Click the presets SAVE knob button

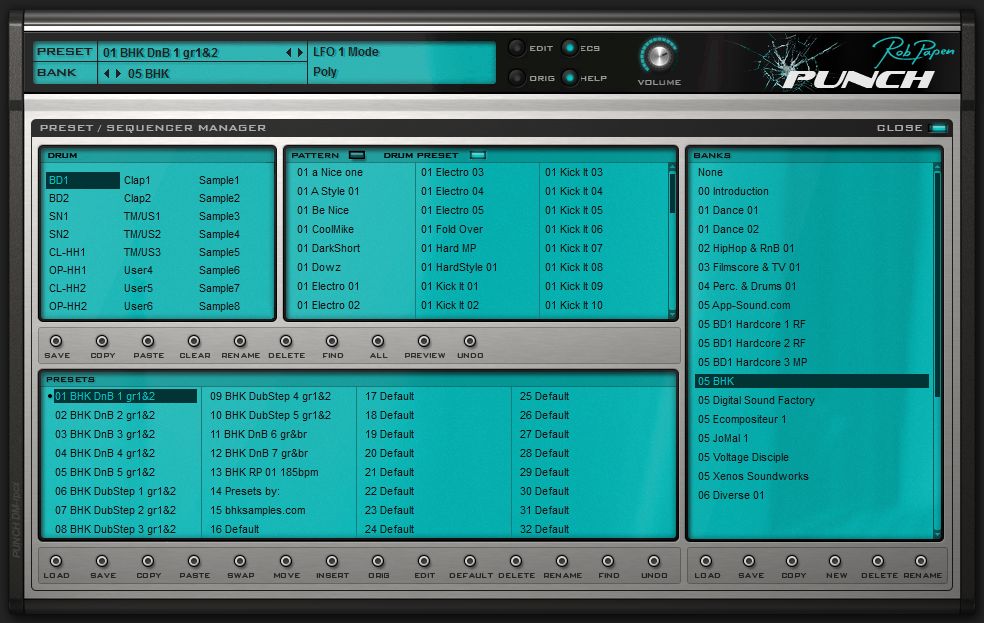pos(102,561)
